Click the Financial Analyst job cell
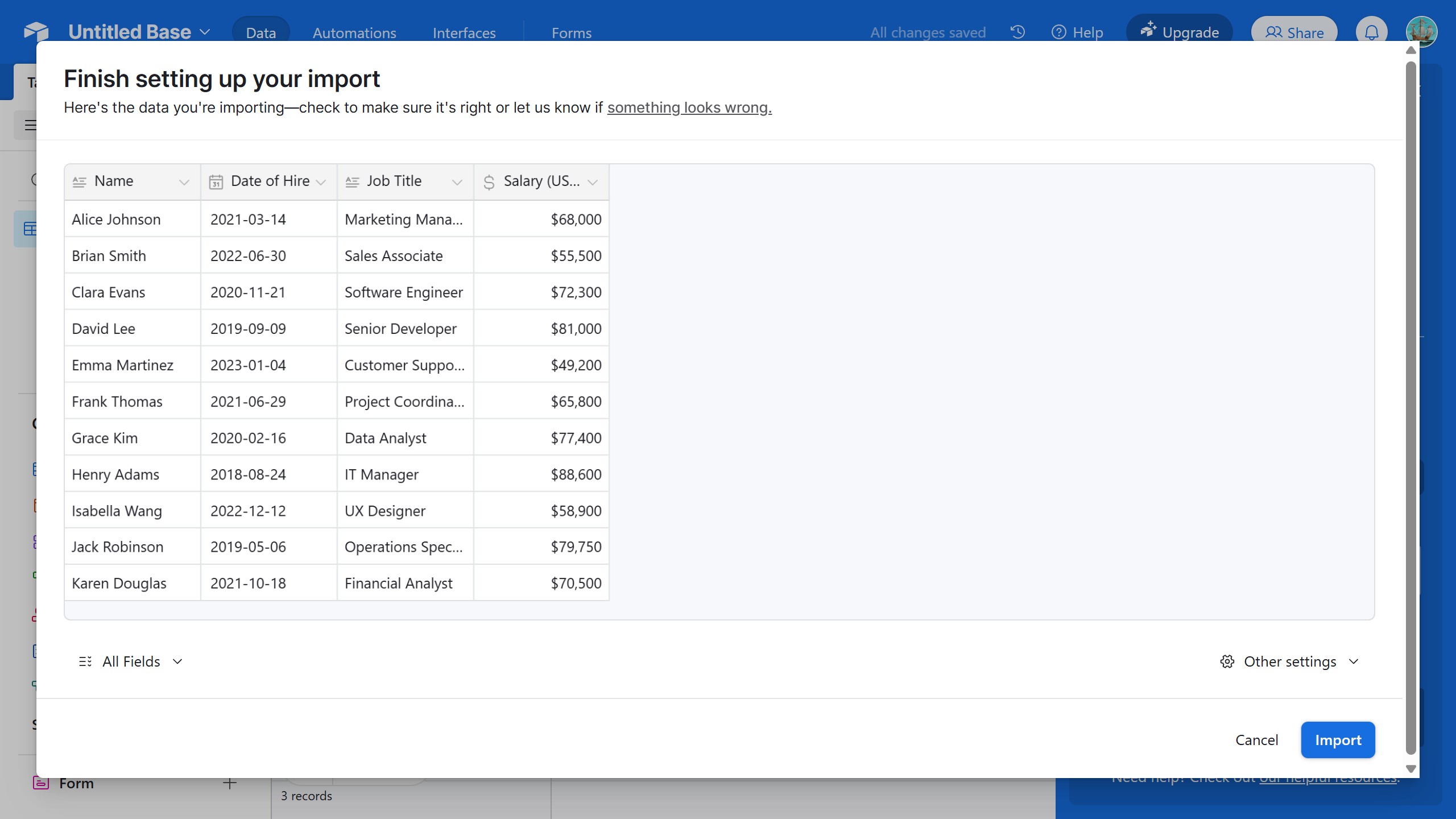Screen dimensions: 1456x819 (406, 583)
